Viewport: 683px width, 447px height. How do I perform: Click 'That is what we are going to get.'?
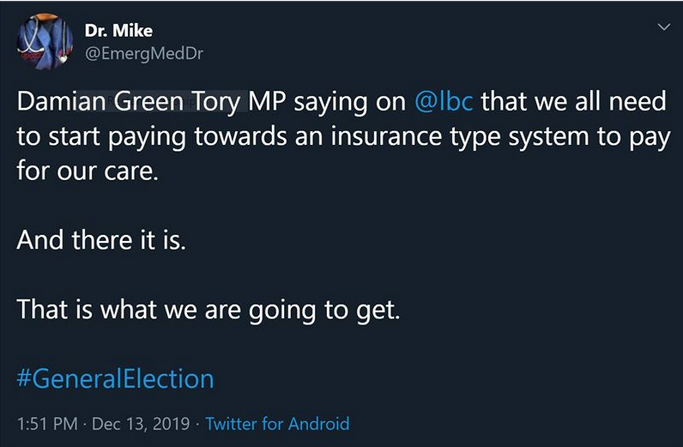pos(209,310)
